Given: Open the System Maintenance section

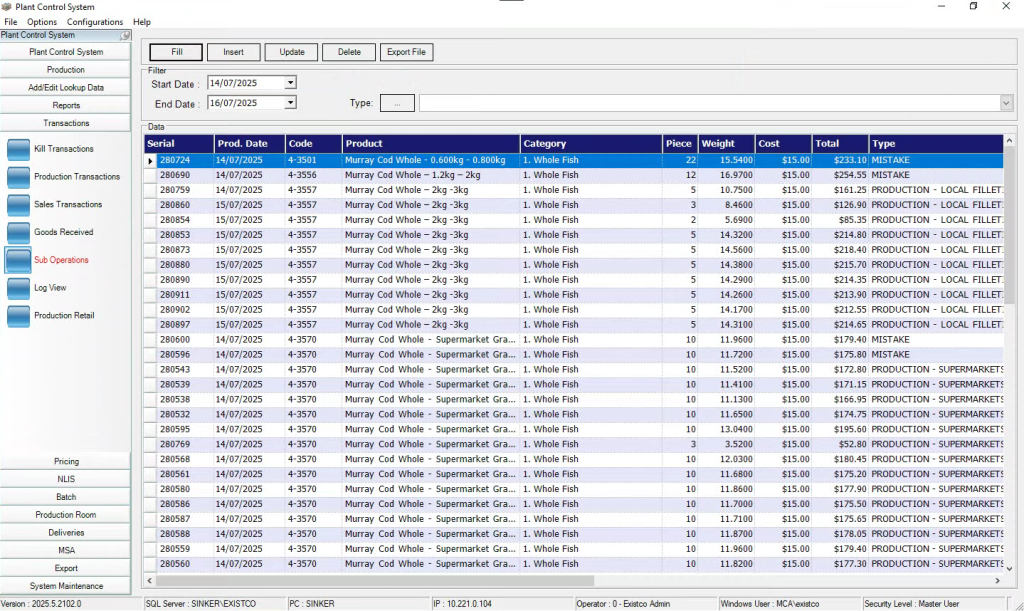Looking at the screenshot, I should click(x=65, y=586).
